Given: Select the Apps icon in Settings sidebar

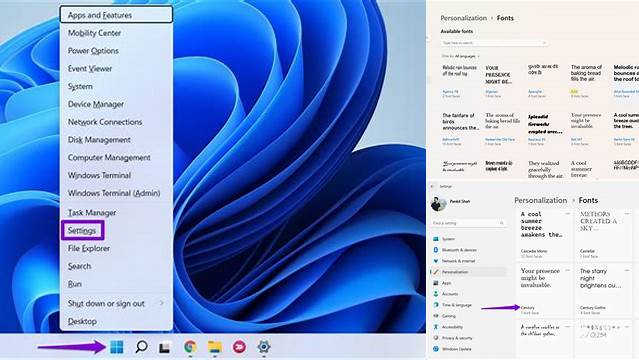Looking at the screenshot, I should tap(436, 283).
